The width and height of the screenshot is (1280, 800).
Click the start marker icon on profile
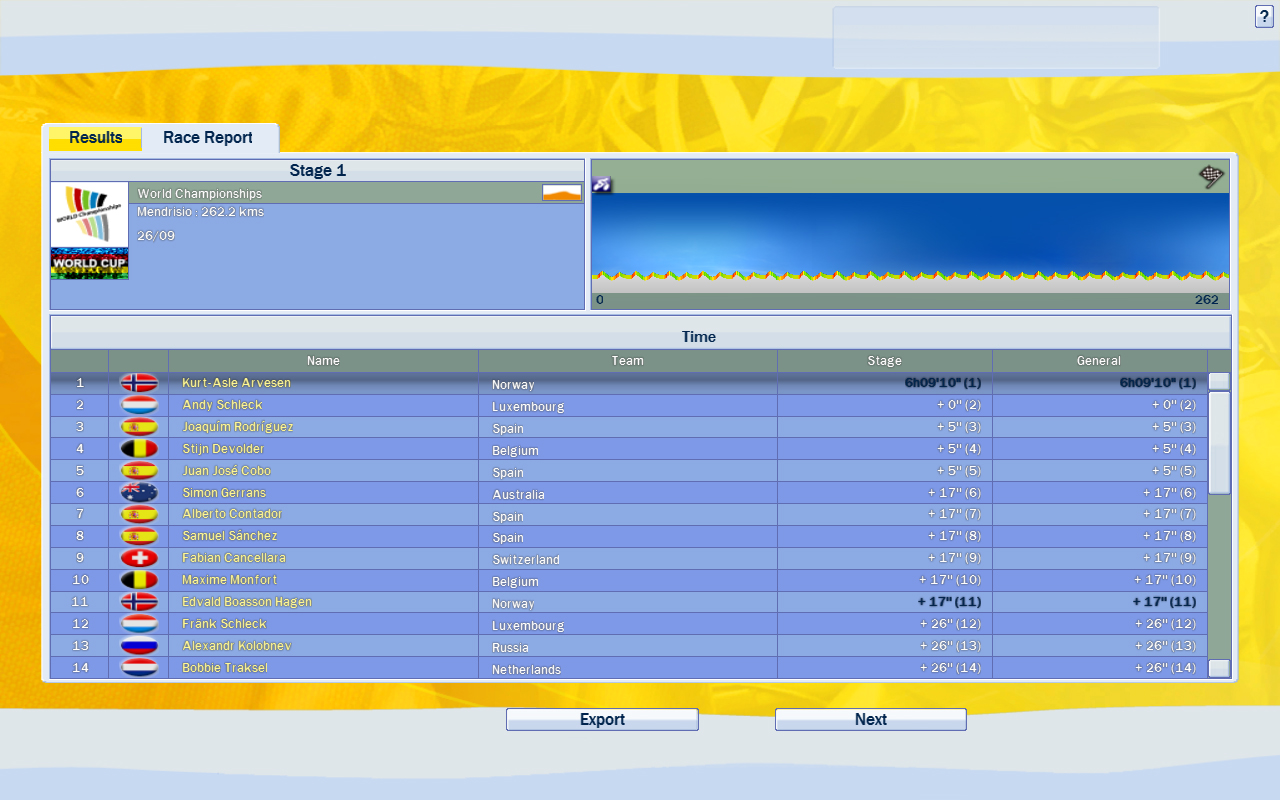tap(602, 184)
